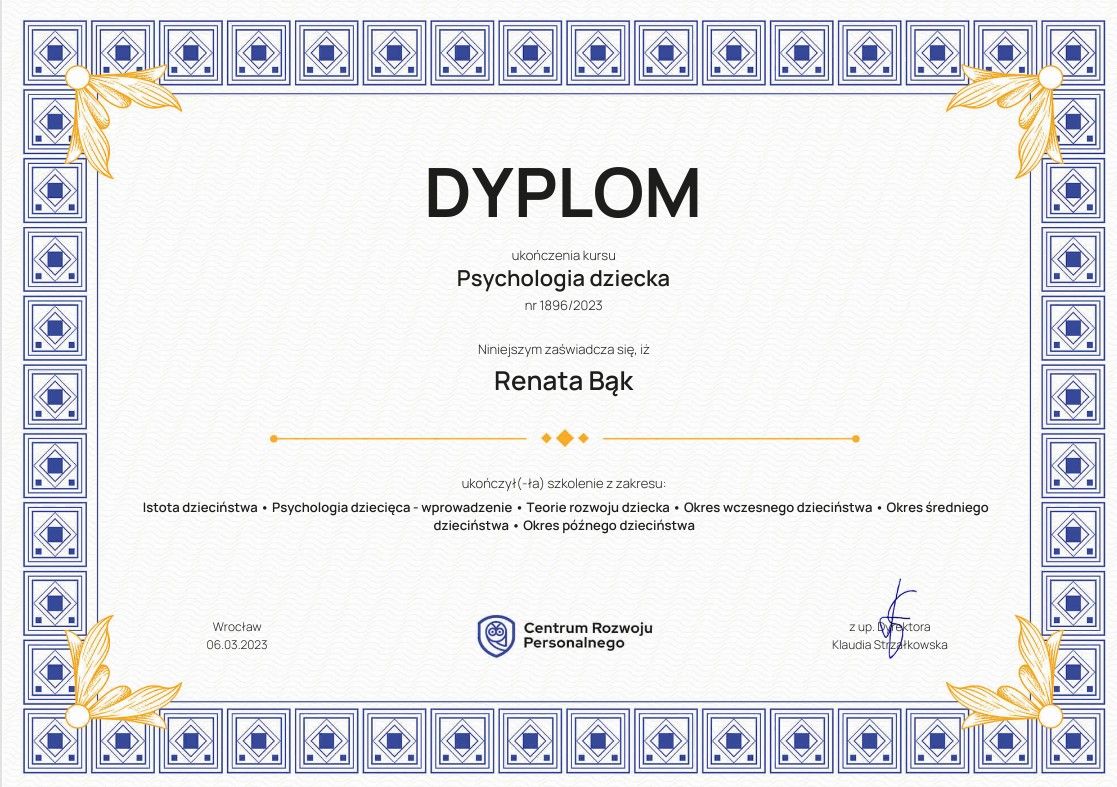Screen dimensions: 1117x787
Task: Select the certificate number 1896/2023
Action: tap(563, 306)
